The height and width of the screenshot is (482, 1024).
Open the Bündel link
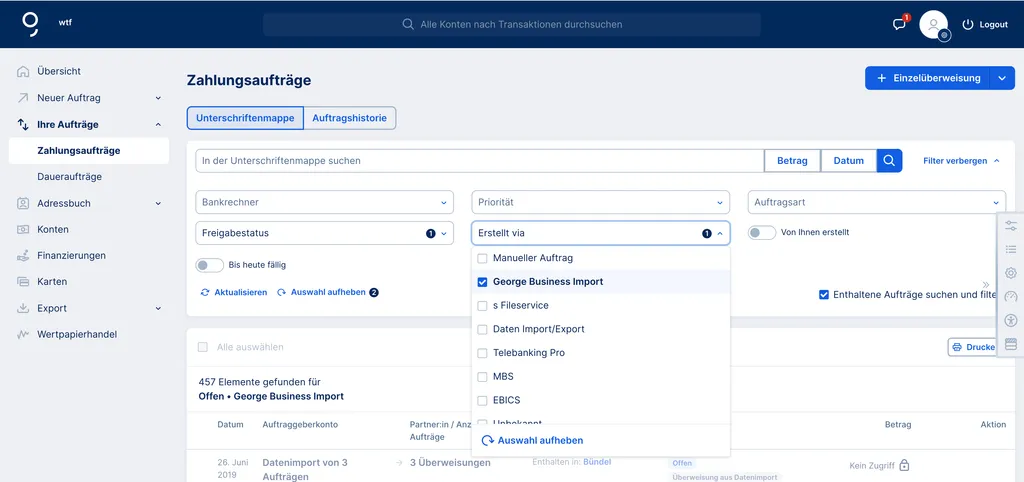click(x=597, y=462)
